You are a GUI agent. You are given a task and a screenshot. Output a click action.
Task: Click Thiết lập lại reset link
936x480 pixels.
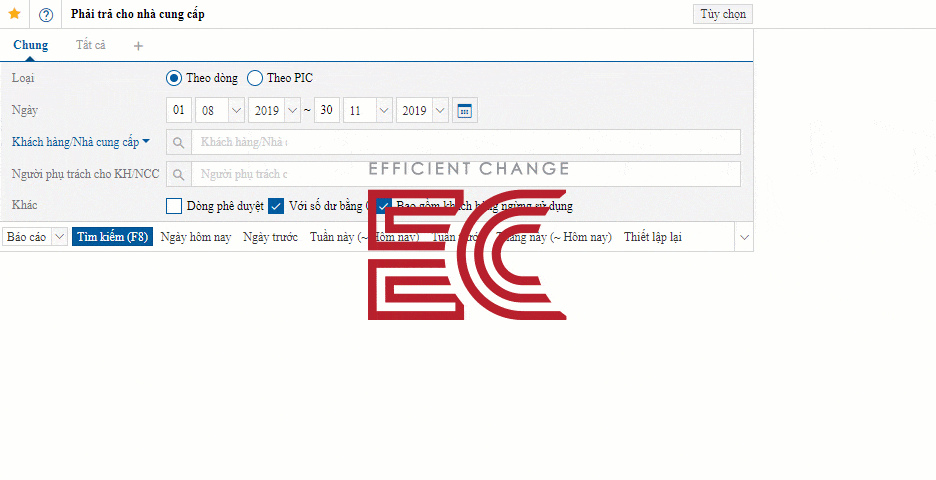tap(653, 237)
